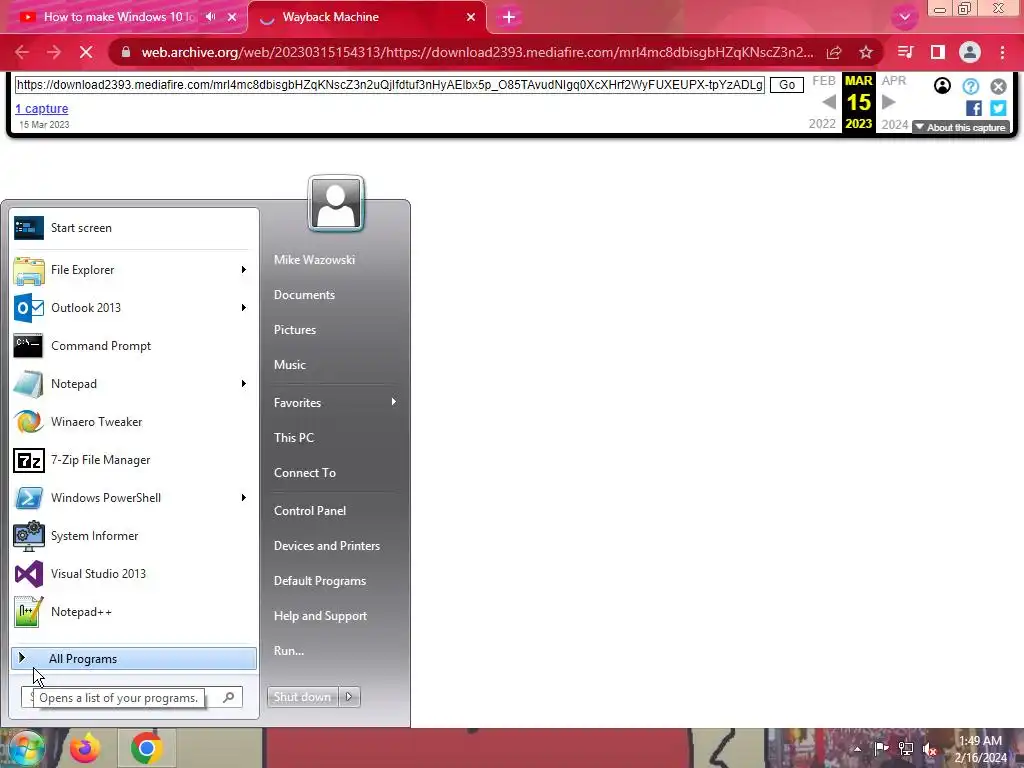Open Firefox from the taskbar
This screenshot has height=768, width=1024.
pos(85,748)
